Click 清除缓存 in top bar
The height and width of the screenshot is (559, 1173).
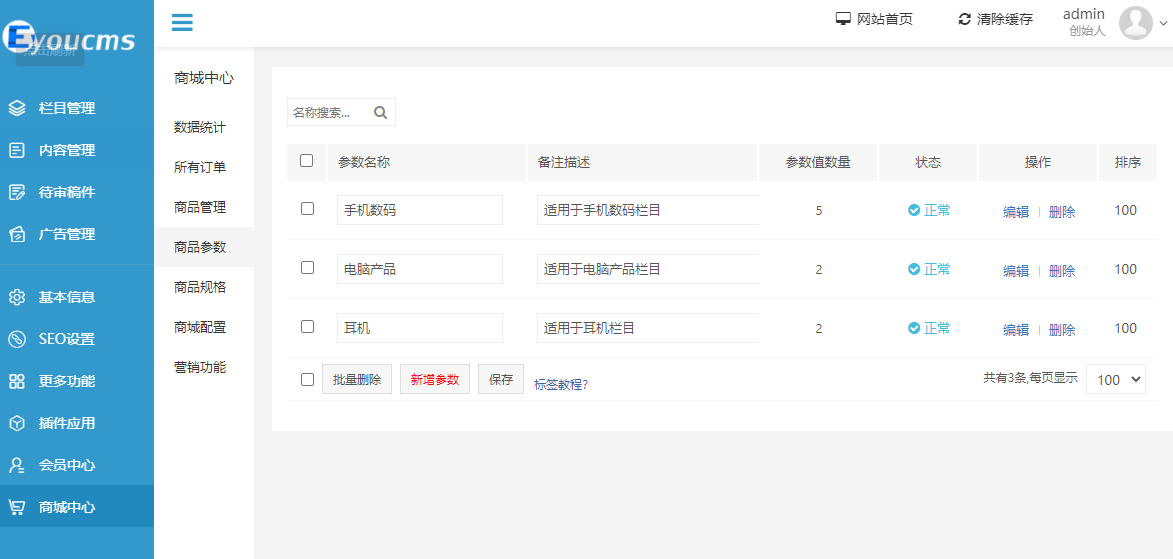1005,19
